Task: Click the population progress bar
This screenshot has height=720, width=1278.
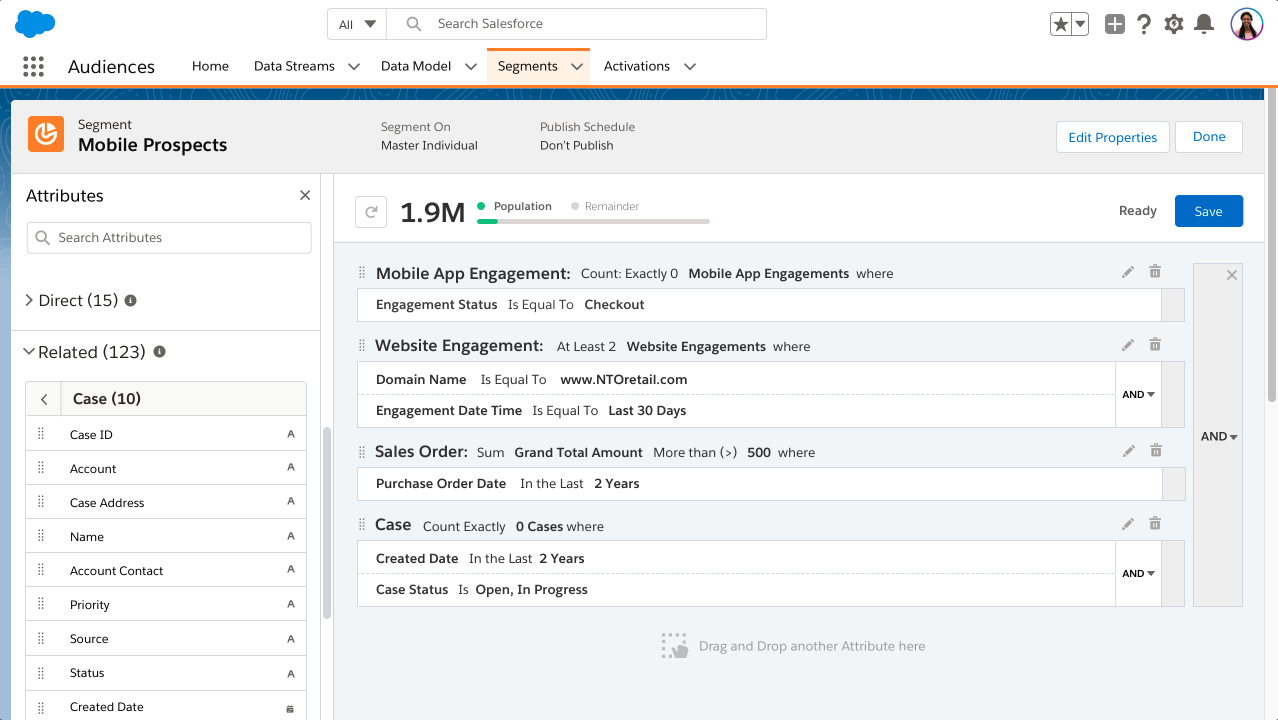Action: tap(593, 221)
